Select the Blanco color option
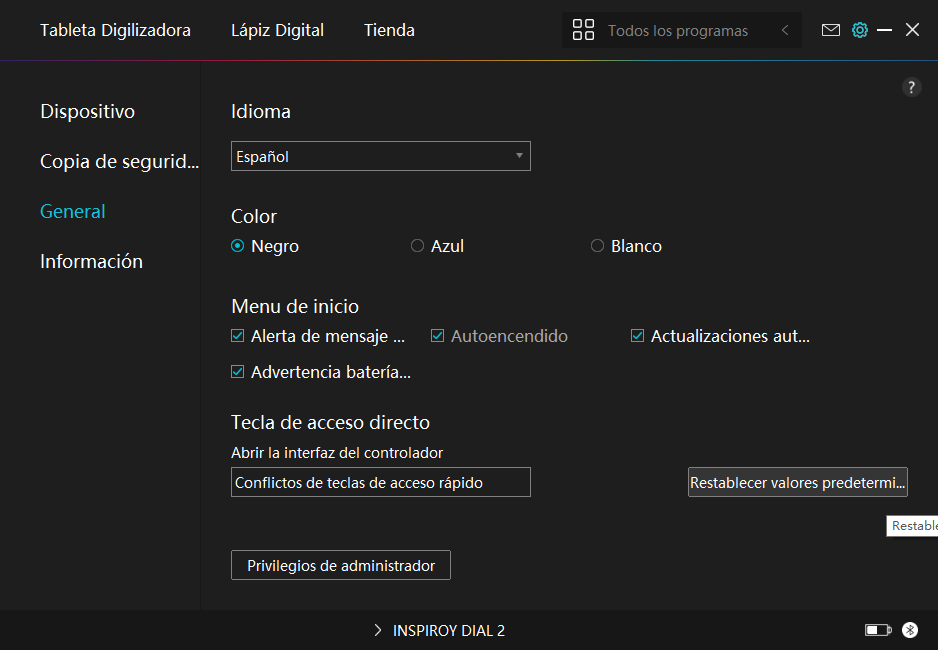Screen dimensions: 938x650 598,246
